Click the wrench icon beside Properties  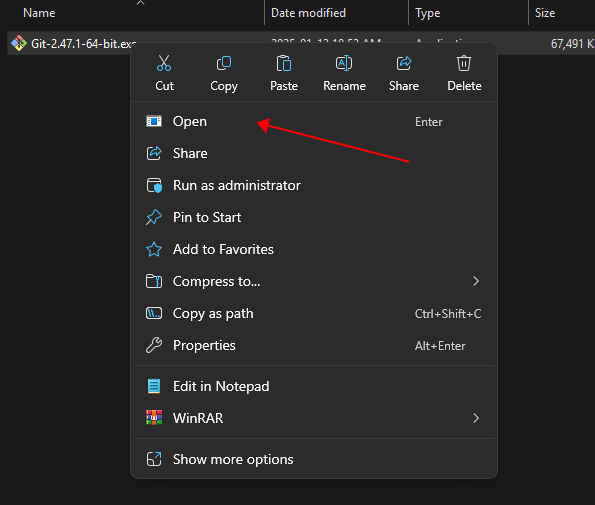[x=154, y=345]
